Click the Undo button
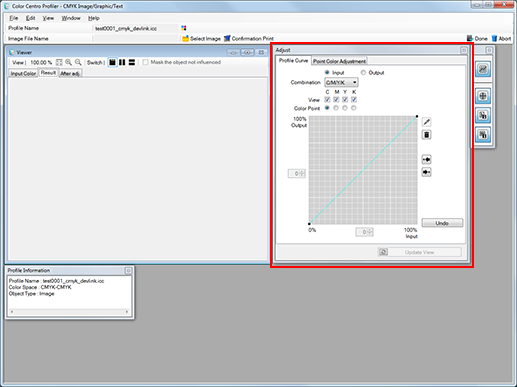 (442, 223)
